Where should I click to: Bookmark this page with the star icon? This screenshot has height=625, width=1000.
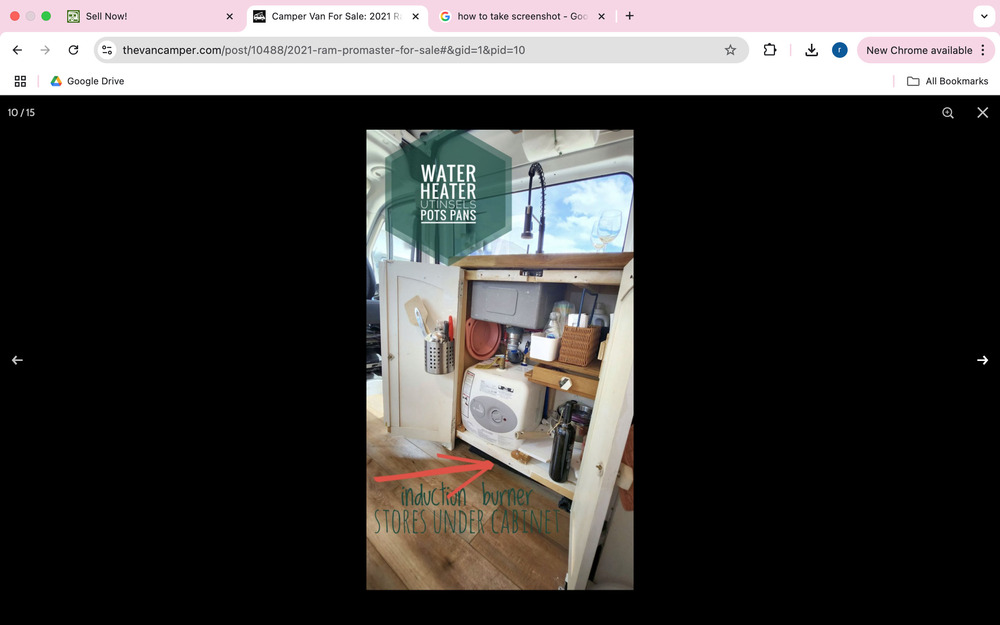click(730, 50)
